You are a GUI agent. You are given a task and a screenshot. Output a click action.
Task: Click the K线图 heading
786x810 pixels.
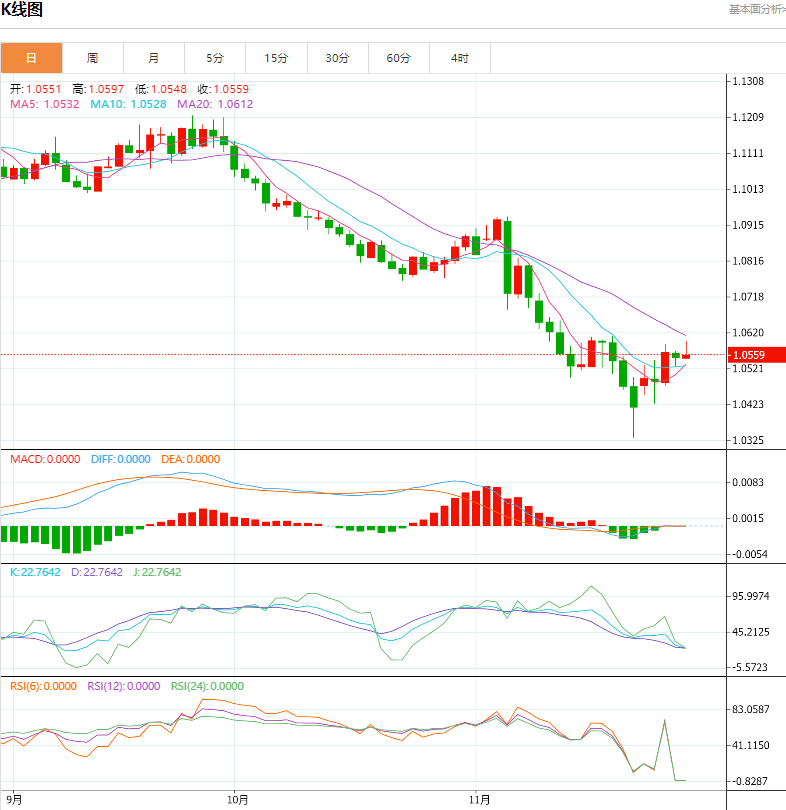tap(22, 9)
